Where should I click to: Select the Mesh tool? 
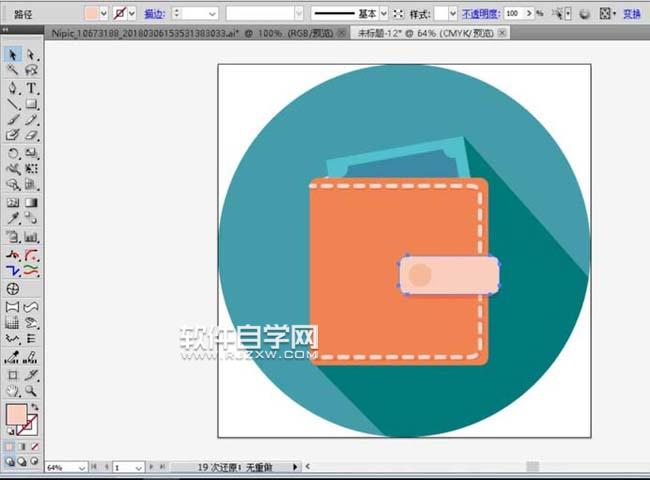[x=13, y=203]
